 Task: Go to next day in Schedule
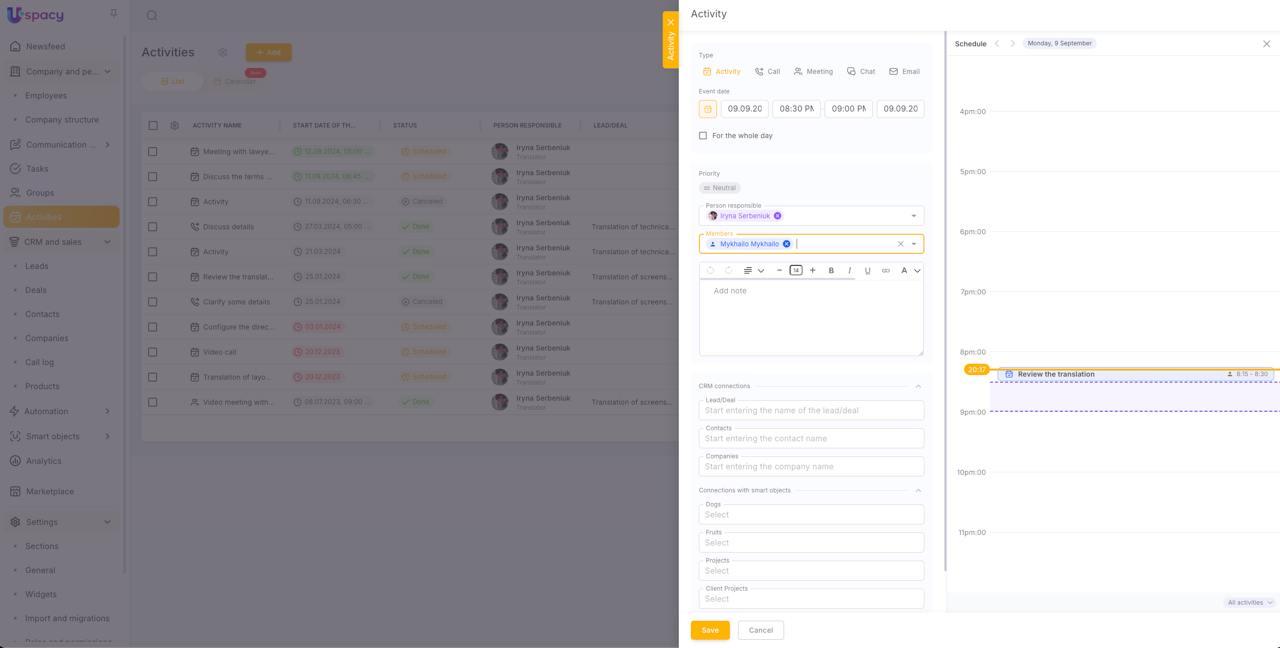[x=1012, y=44]
